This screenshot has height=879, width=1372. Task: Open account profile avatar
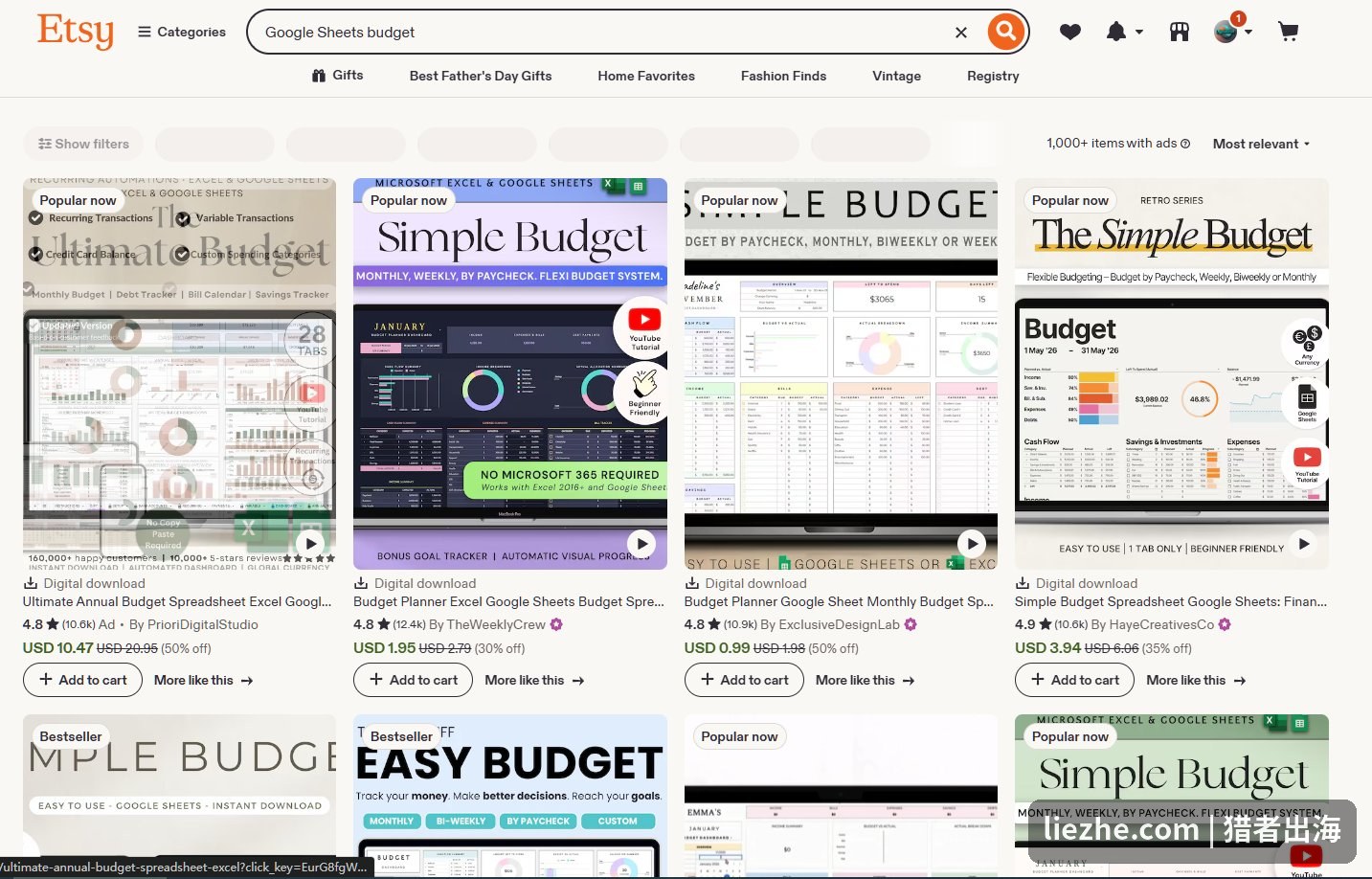coord(1226,32)
